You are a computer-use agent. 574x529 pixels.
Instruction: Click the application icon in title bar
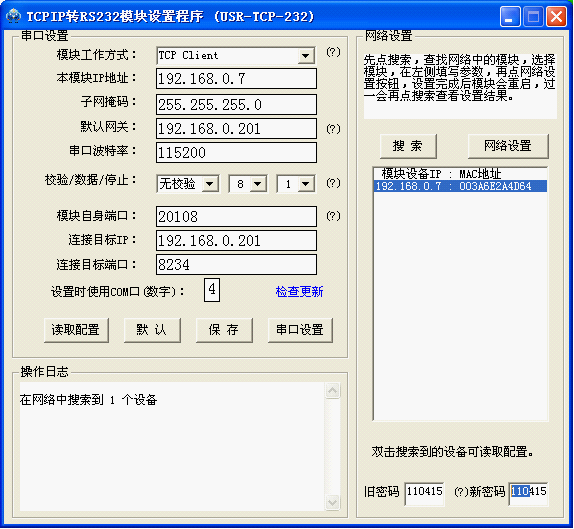tap(14, 16)
